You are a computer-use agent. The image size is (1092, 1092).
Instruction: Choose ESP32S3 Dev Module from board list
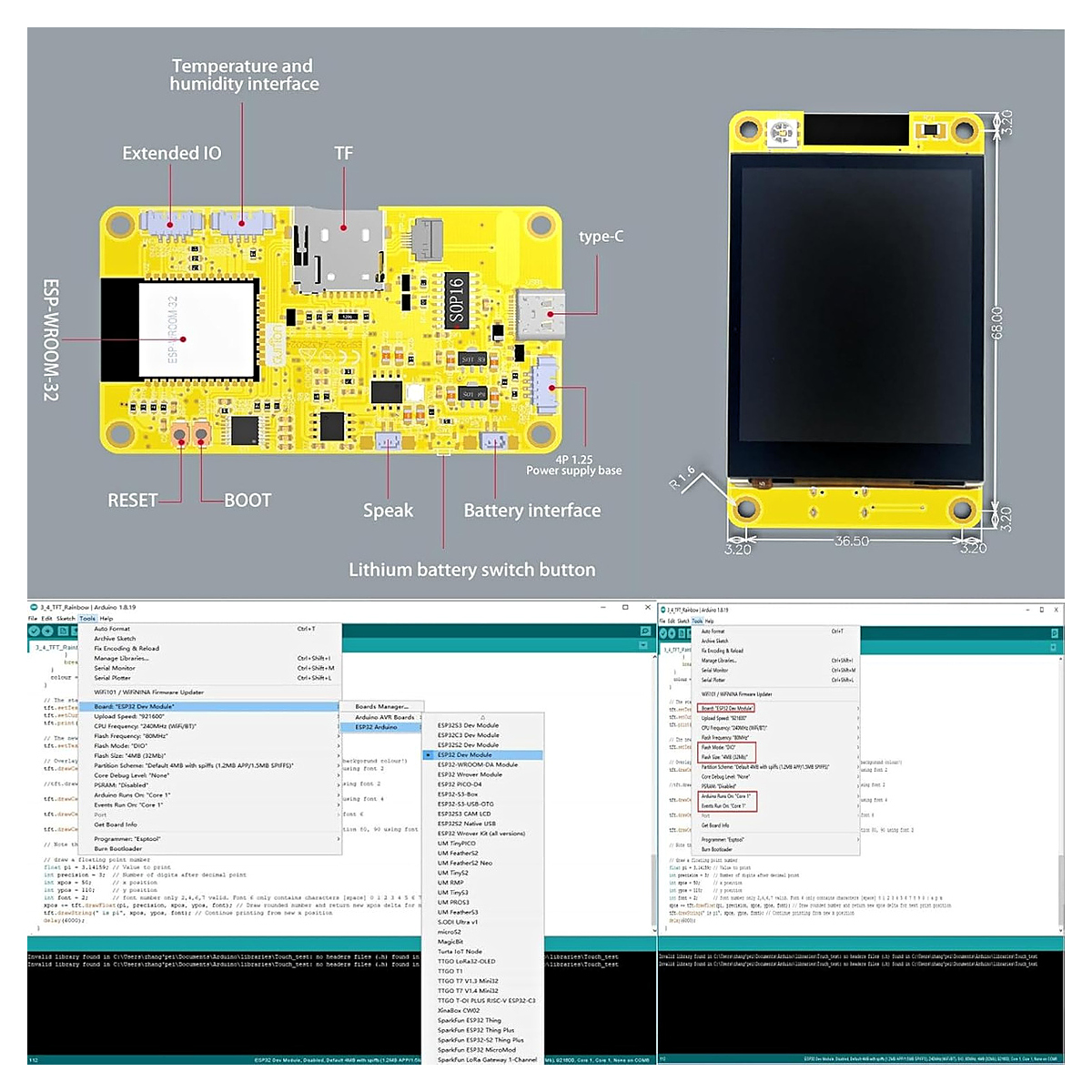[483, 725]
